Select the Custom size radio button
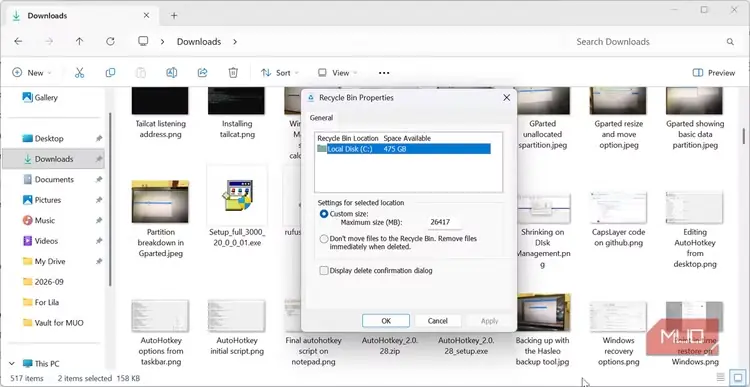 (x=324, y=214)
